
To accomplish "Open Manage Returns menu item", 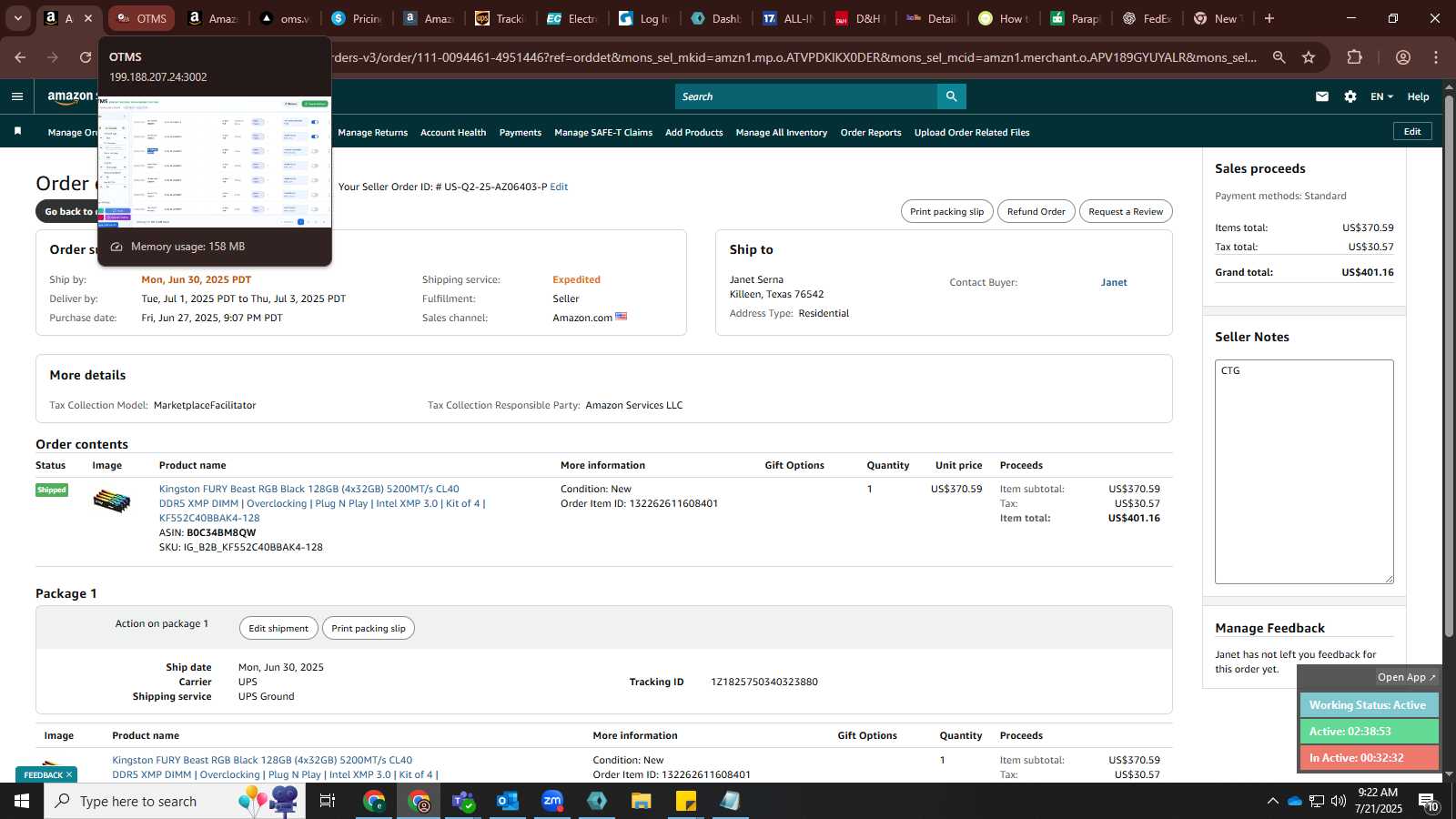I will point(373,132).
